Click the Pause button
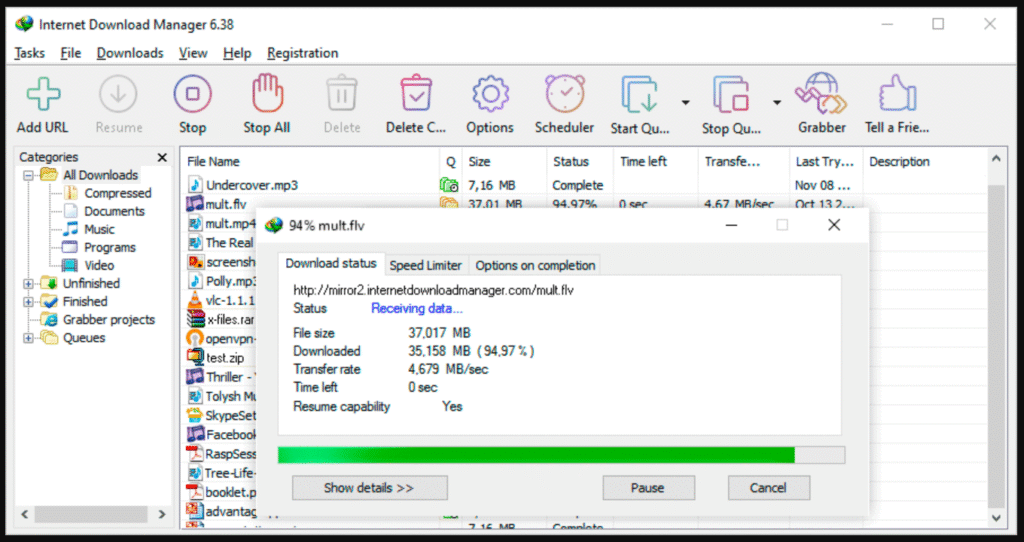Viewport: 1024px width, 542px height. pos(647,488)
